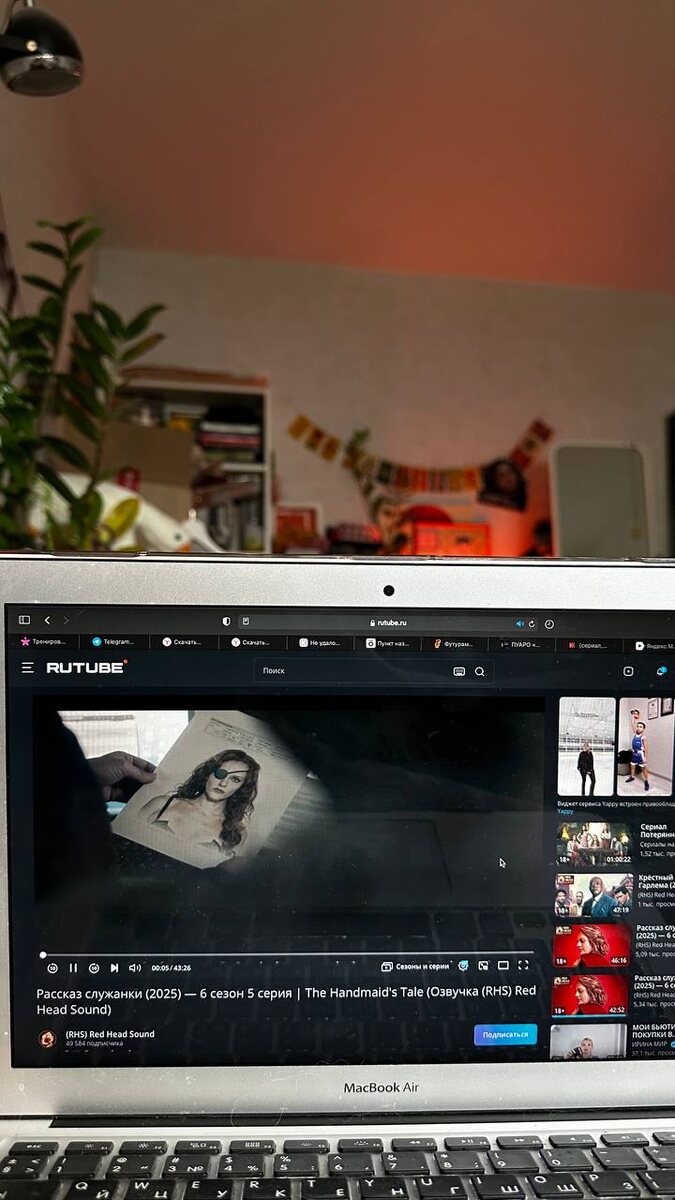Enable picture-in-picture mode
Screen dimensions: 675x1200
(483, 966)
